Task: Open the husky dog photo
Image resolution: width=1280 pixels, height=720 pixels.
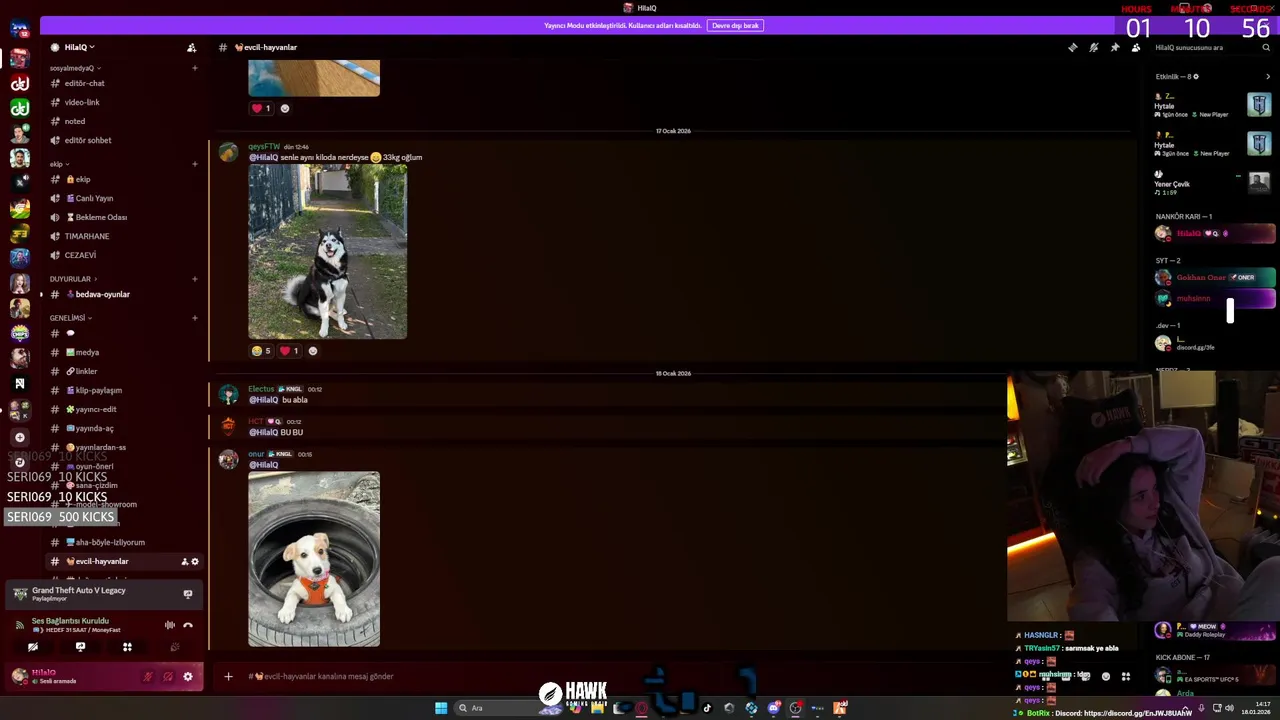Action: point(327,252)
